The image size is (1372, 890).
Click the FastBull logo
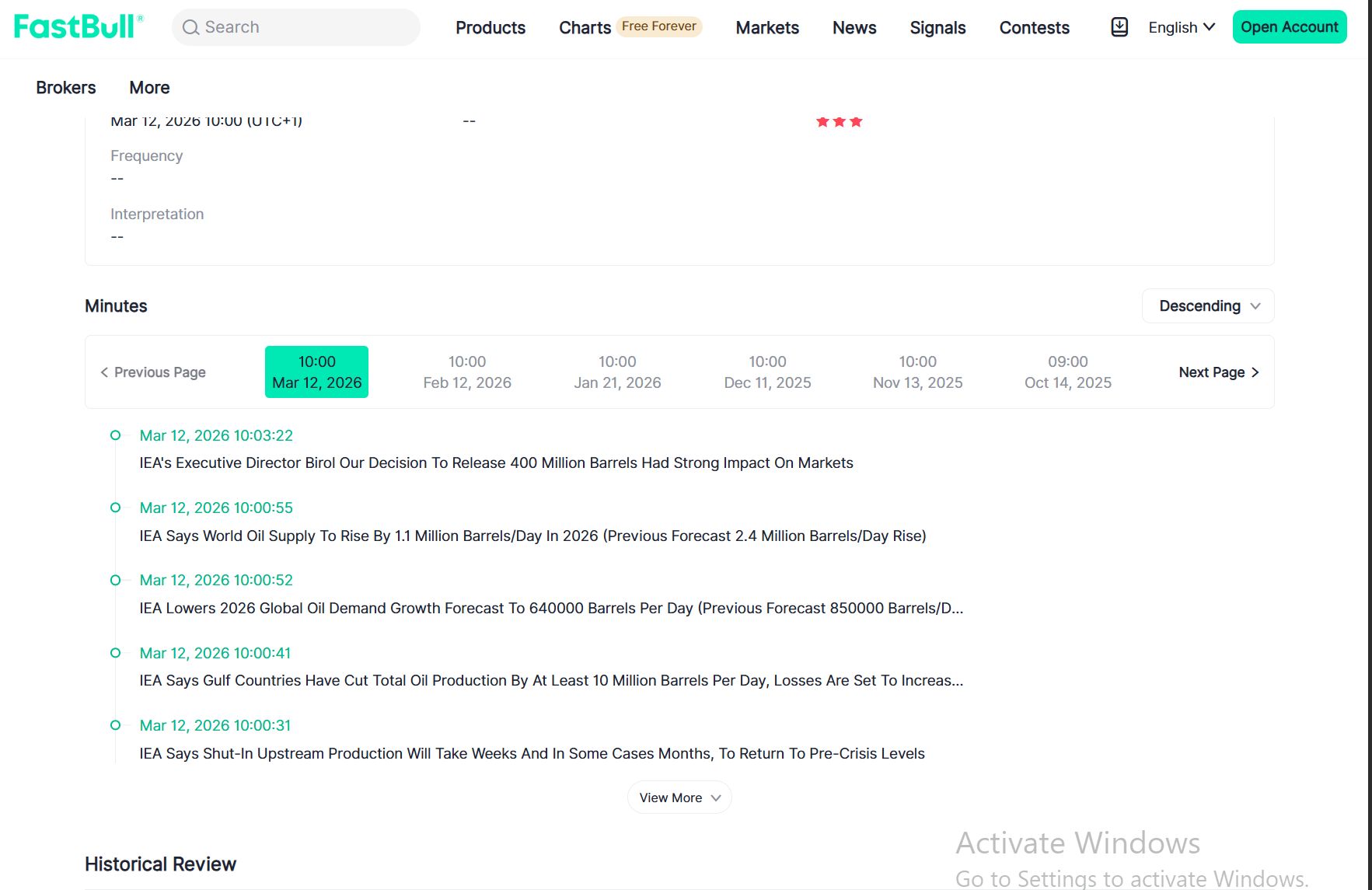(79, 27)
